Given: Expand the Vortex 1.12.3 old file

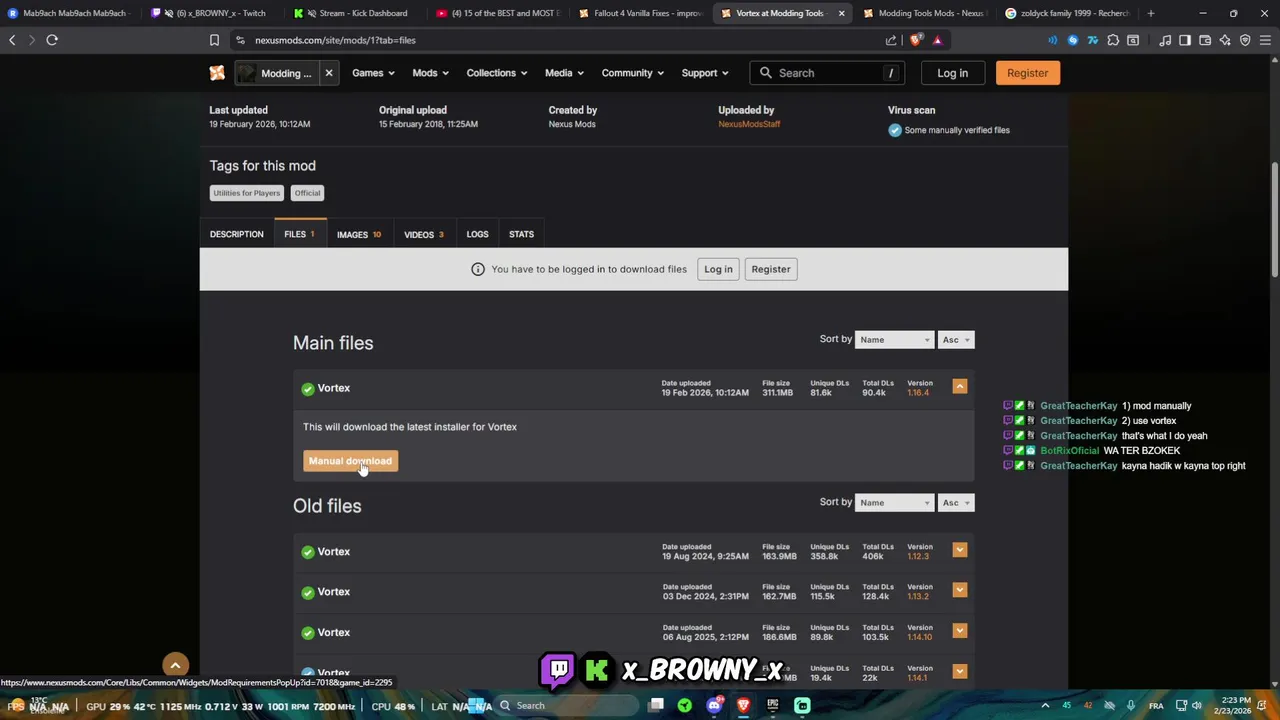Looking at the screenshot, I should [960, 550].
